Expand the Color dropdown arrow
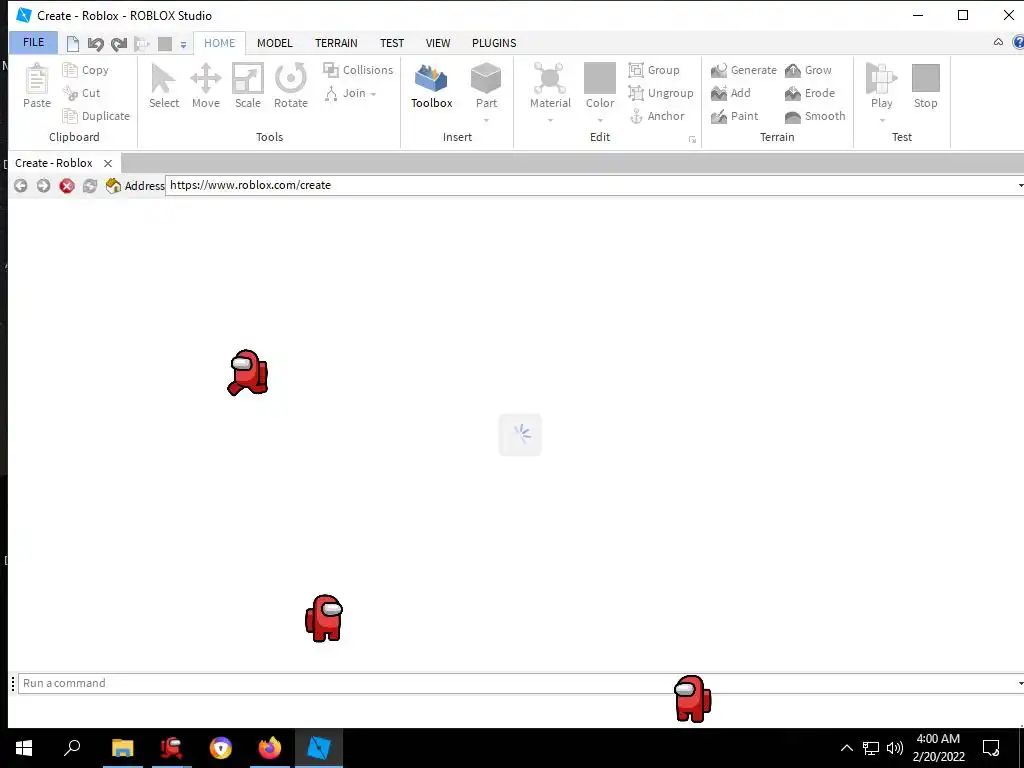Image resolution: width=1024 pixels, height=768 pixels. 600,120
